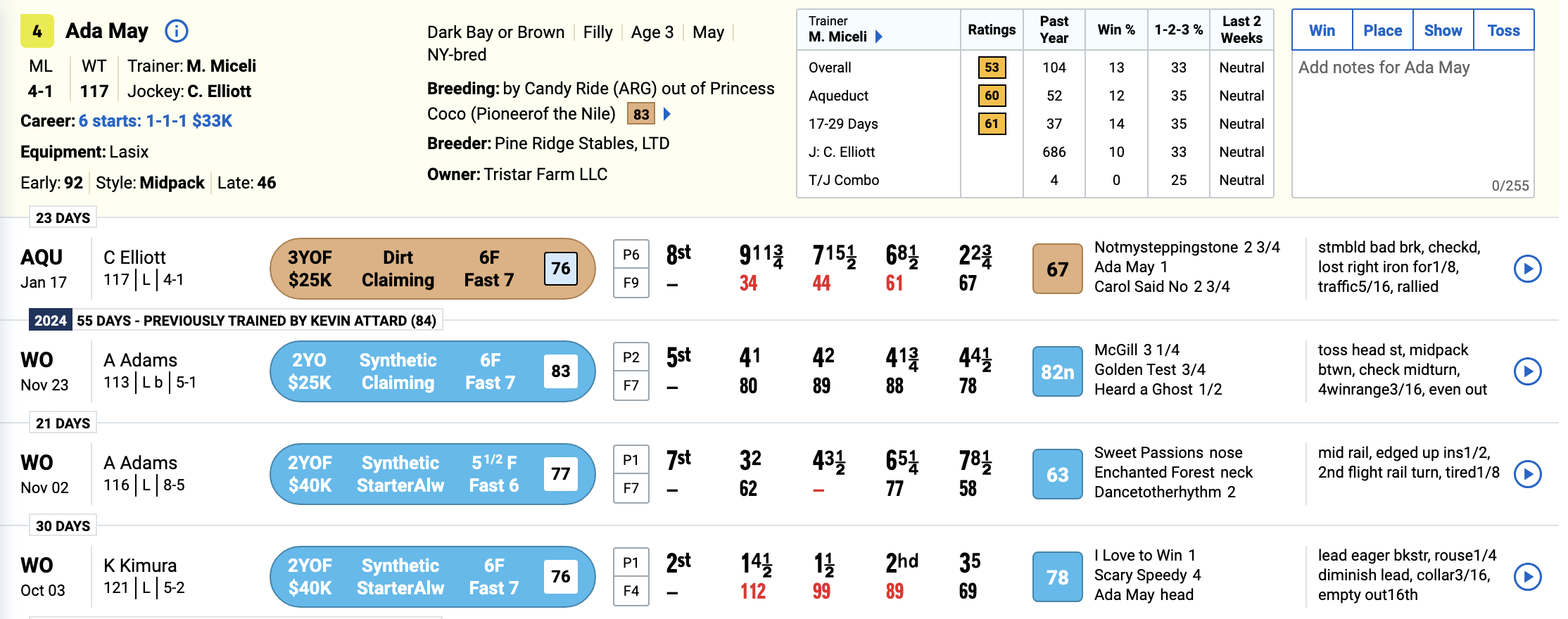
Task: Click the 82n speed figure badge
Action: 1056,371
